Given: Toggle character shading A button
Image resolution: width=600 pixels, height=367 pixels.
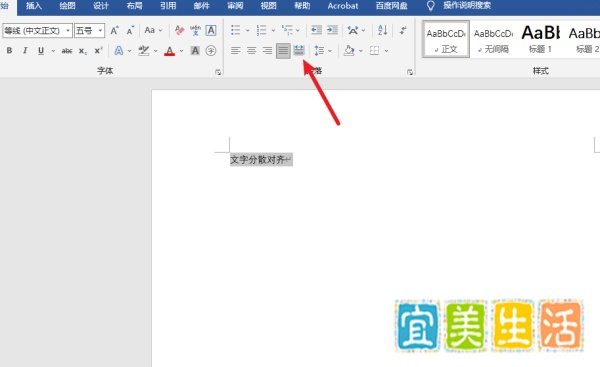Looking at the screenshot, I should (195, 51).
